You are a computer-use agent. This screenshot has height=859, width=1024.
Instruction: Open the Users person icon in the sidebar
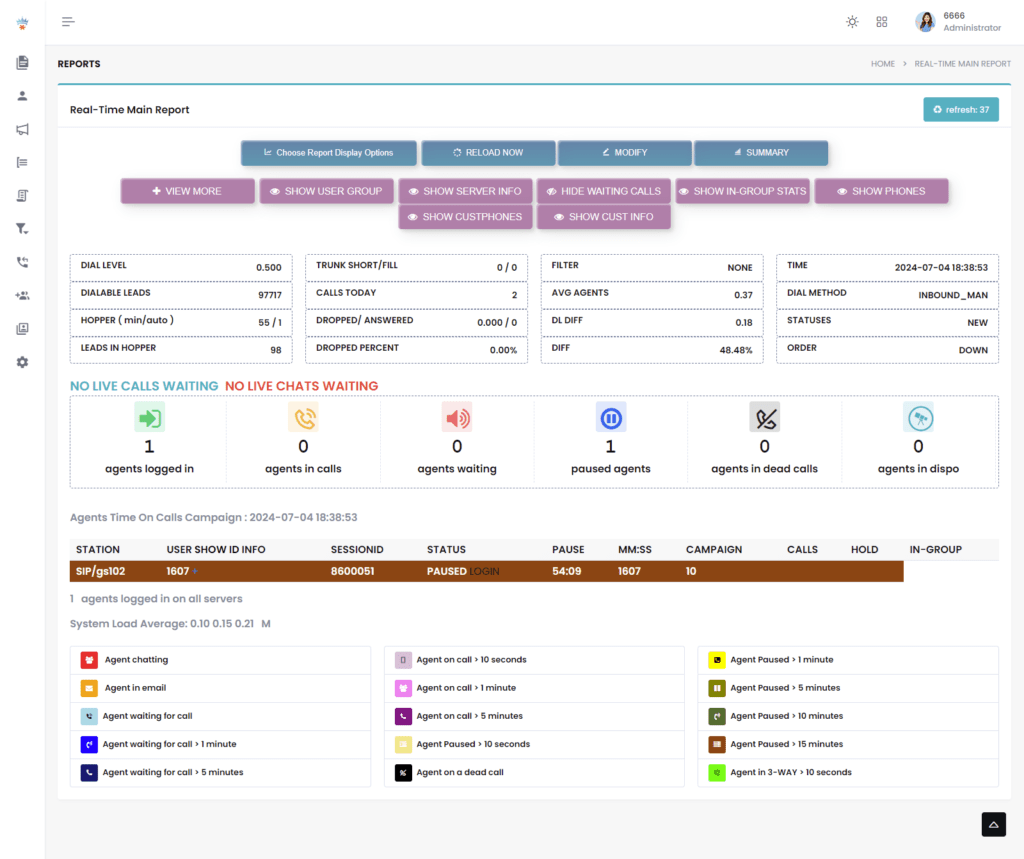(x=22, y=96)
